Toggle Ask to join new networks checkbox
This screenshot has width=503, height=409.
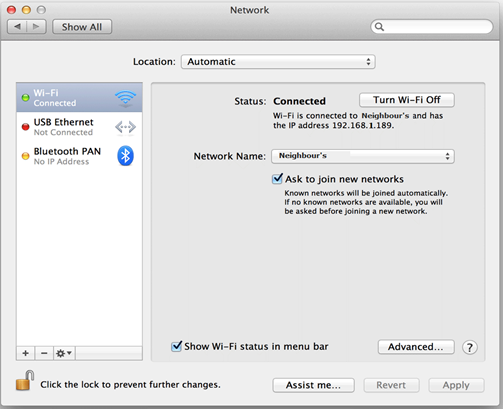pos(277,179)
